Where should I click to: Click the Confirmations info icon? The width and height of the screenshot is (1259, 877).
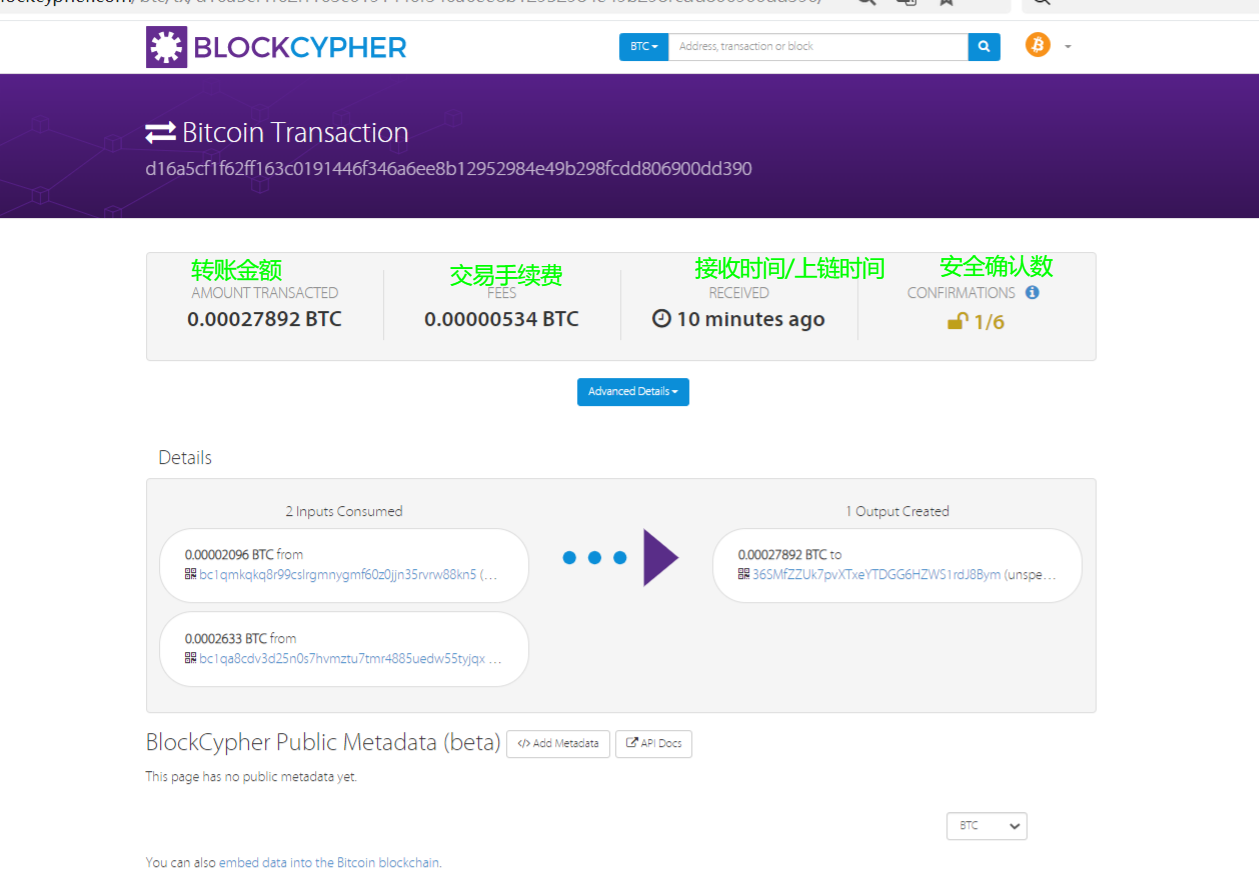tap(1032, 293)
